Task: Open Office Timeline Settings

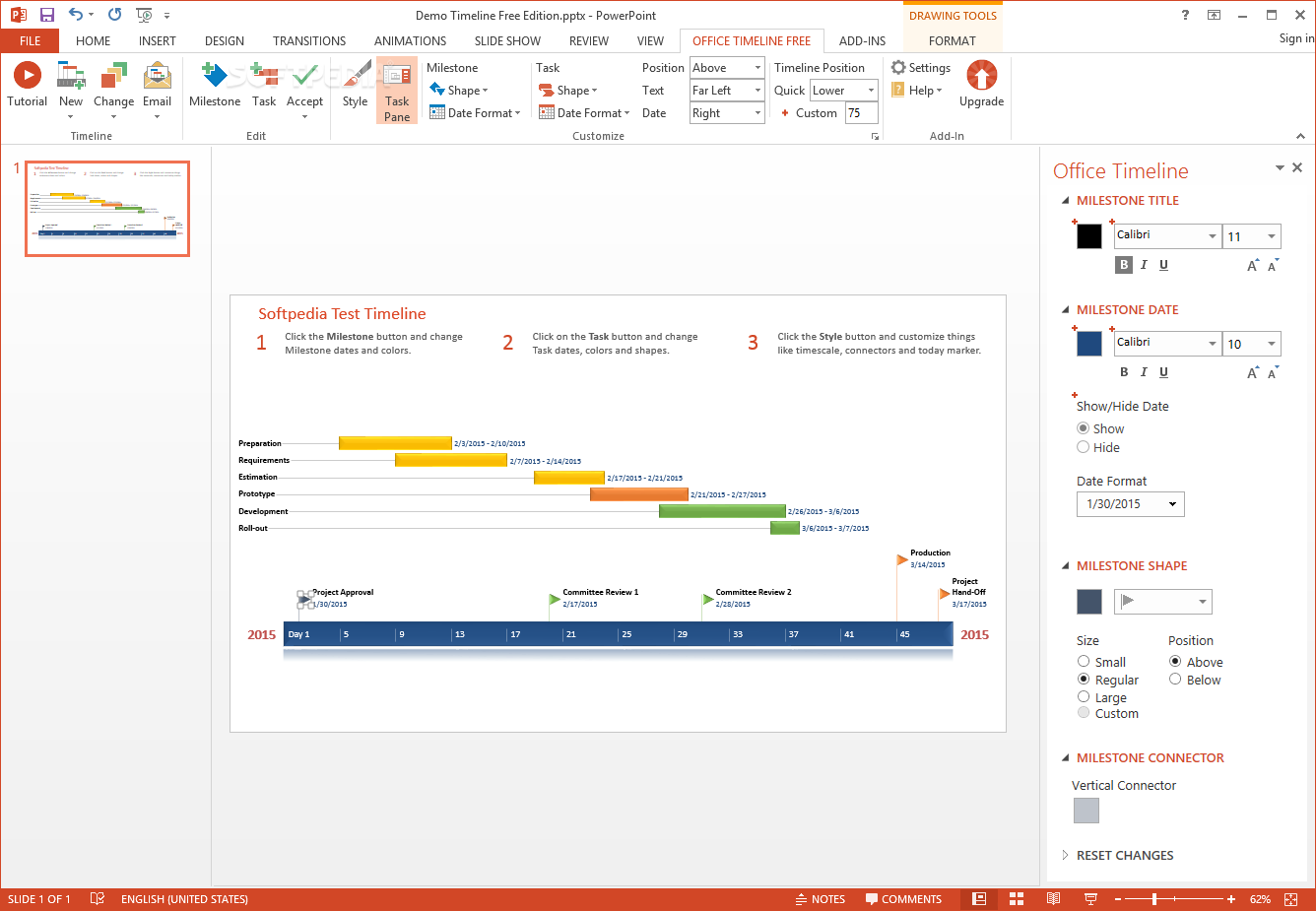Action: coord(920,67)
